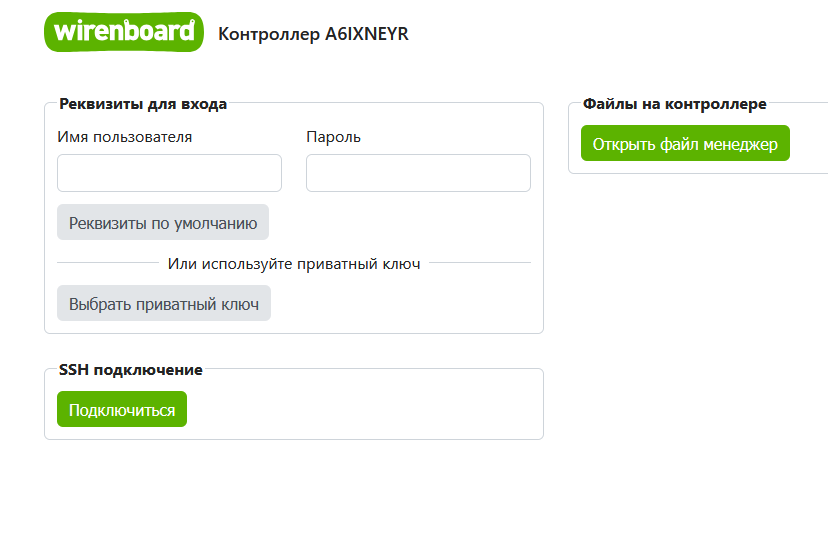Viewport: 828px width, 558px height.
Task: Focus the Пароль input field
Action: [x=418, y=173]
